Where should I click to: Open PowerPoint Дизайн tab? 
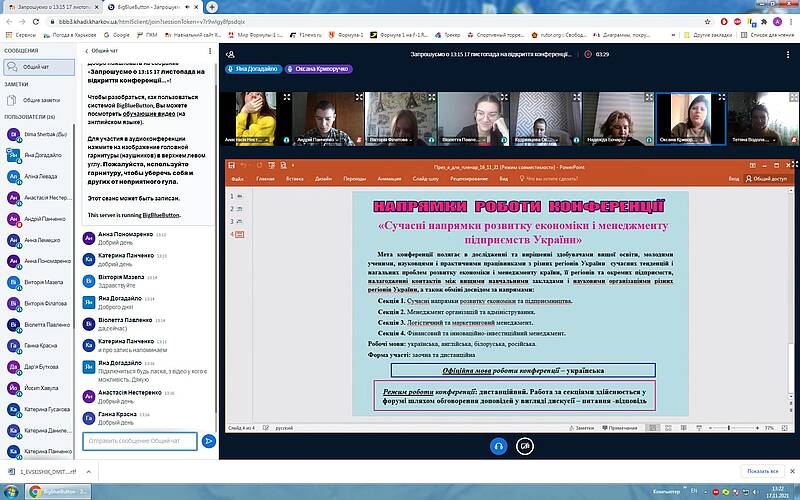click(323, 179)
